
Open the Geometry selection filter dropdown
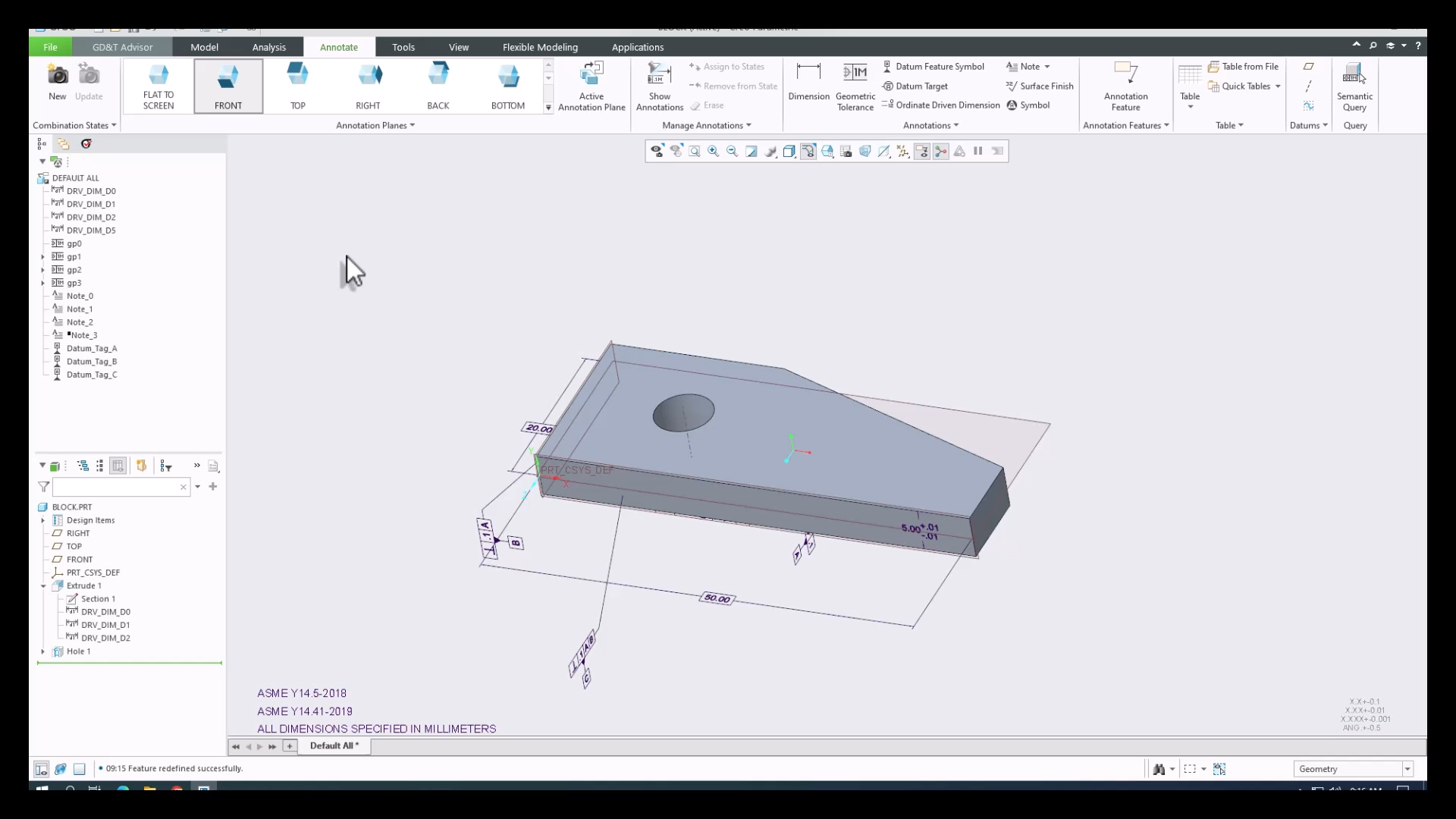pos(1407,769)
